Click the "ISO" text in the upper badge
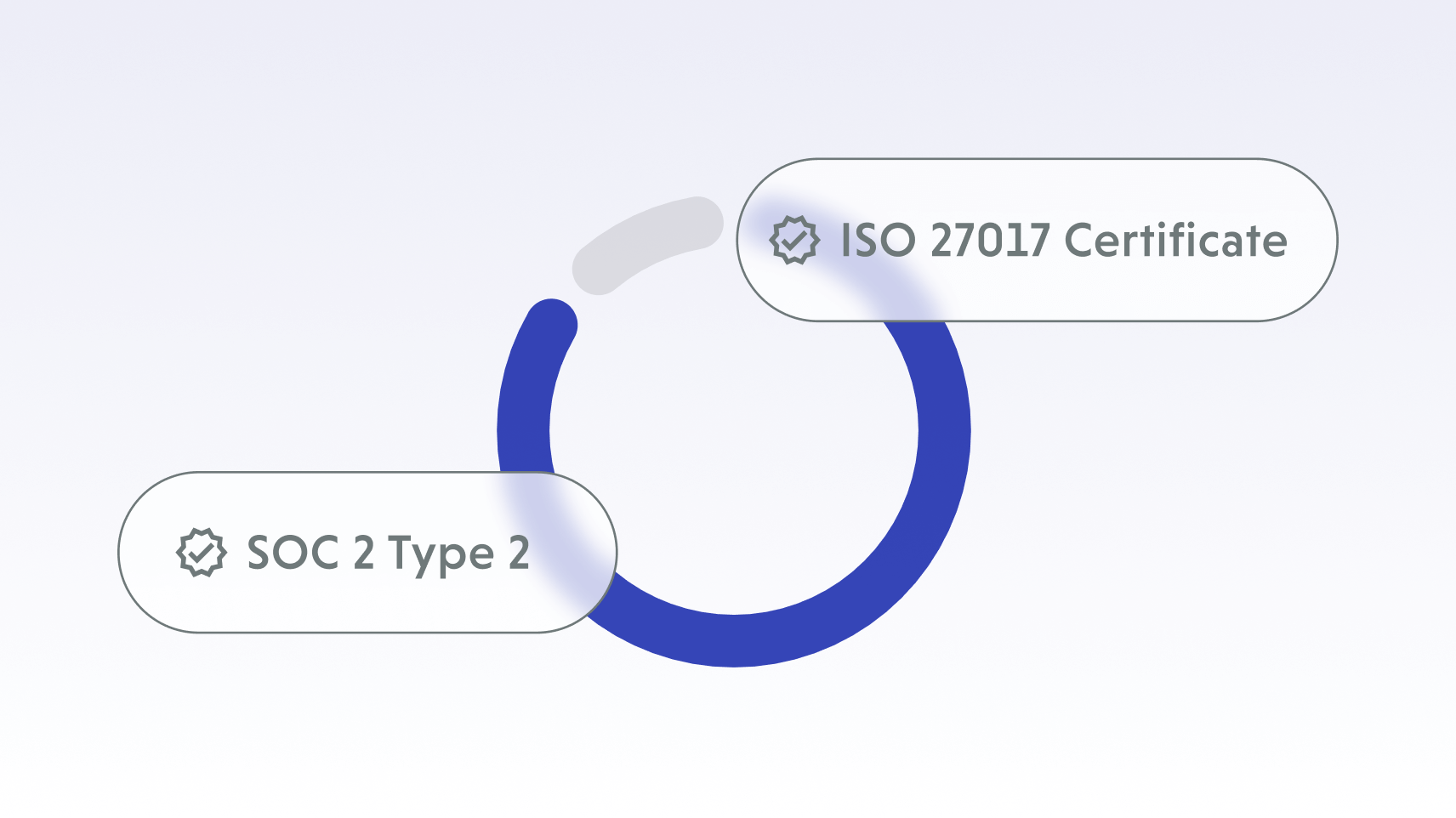Viewport: 1456px width, 818px height. pyautogui.click(x=878, y=240)
